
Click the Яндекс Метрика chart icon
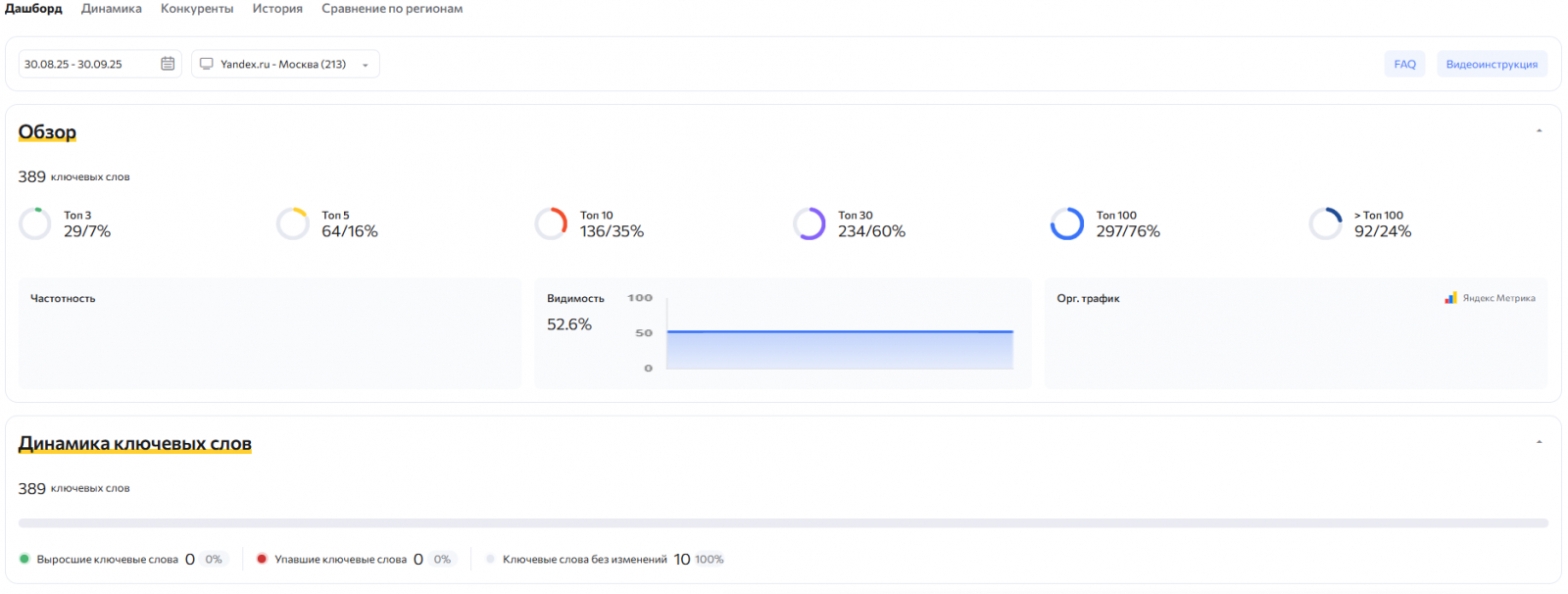pos(1450,298)
